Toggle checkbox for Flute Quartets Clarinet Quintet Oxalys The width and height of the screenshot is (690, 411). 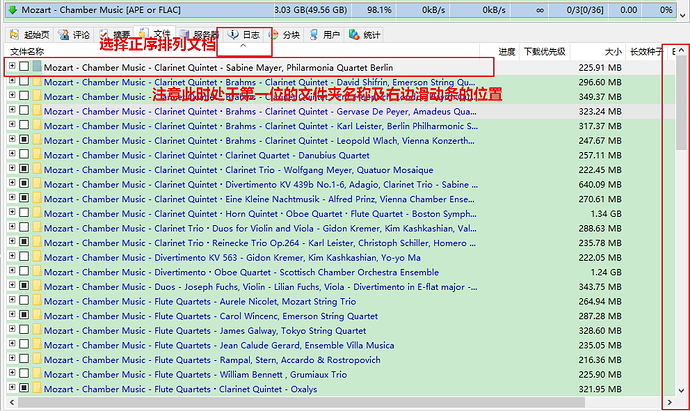tap(24, 388)
